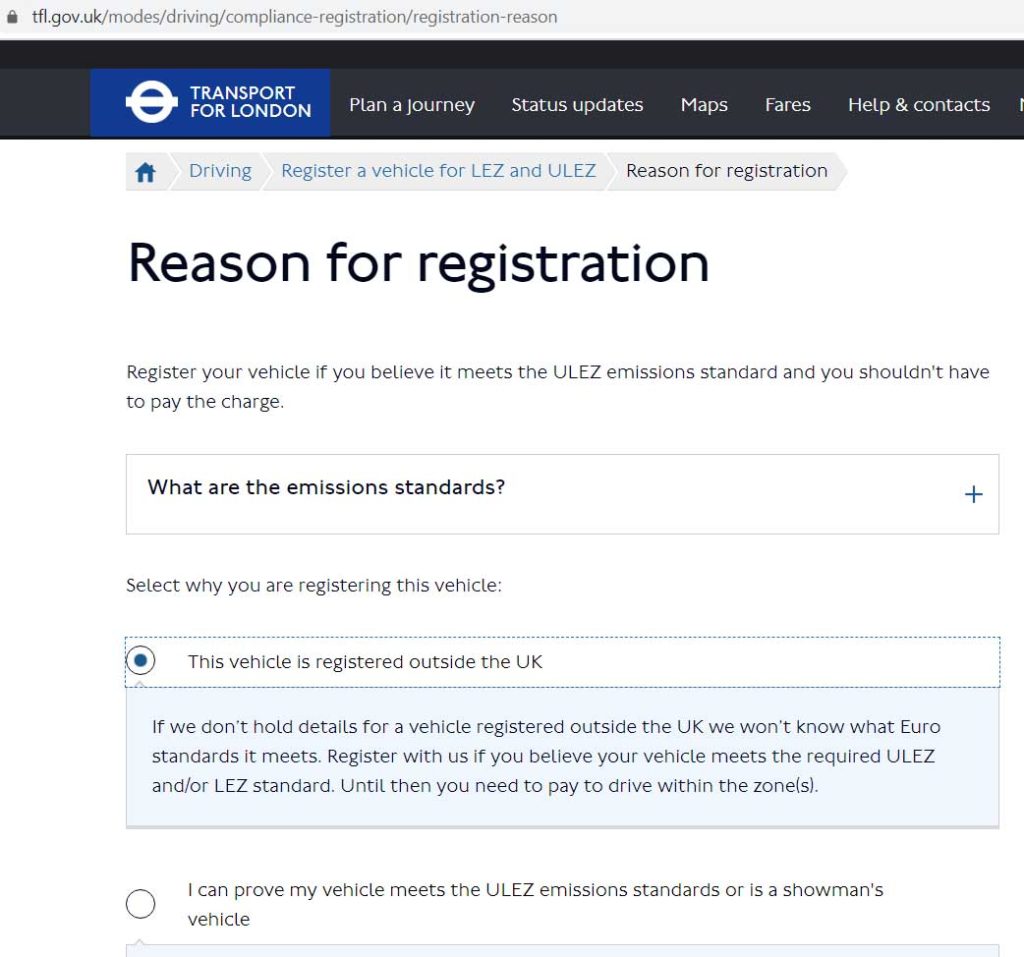Open the Status updates menu

[577, 105]
